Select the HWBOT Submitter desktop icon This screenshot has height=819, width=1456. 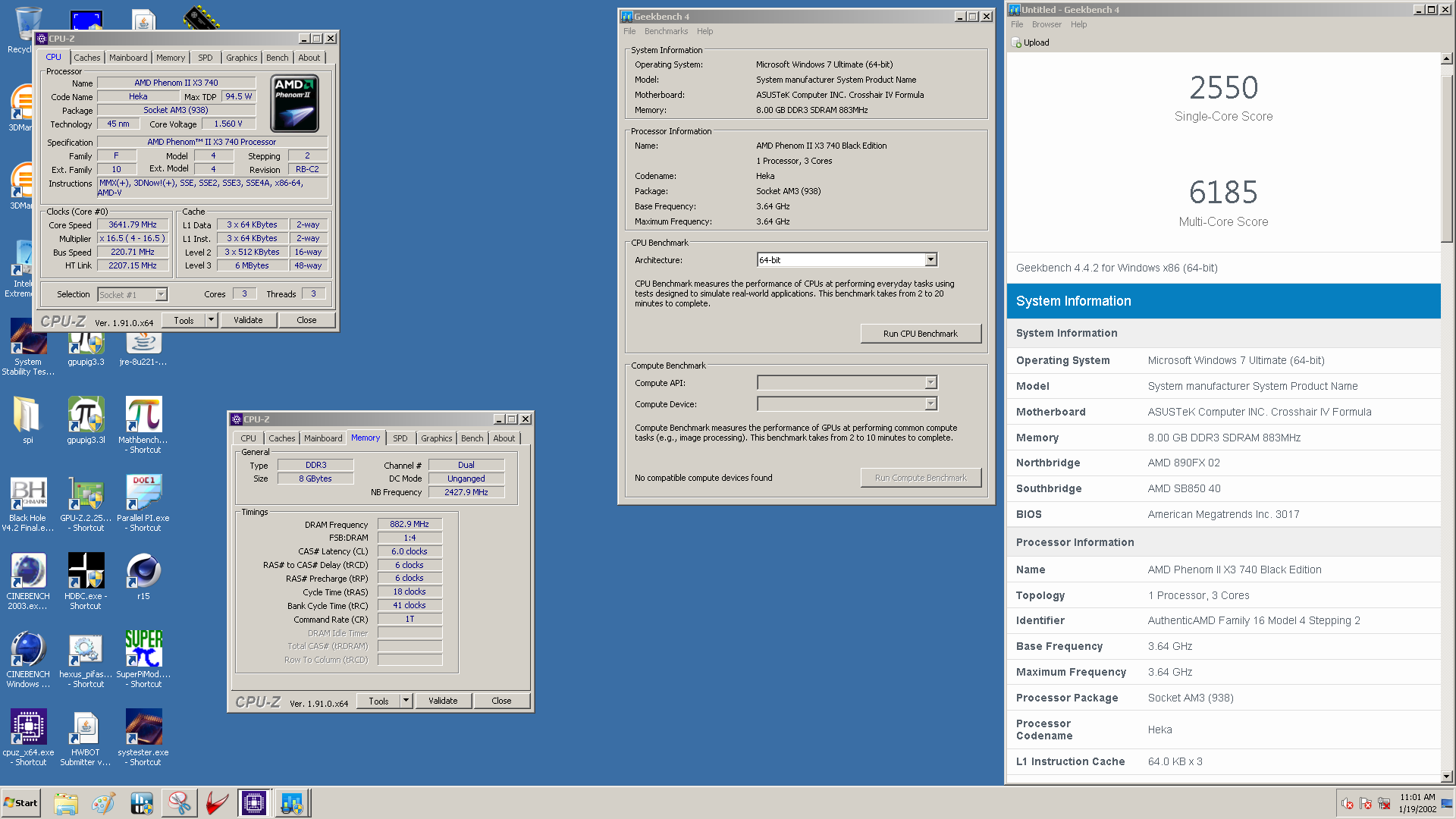(x=86, y=737)
